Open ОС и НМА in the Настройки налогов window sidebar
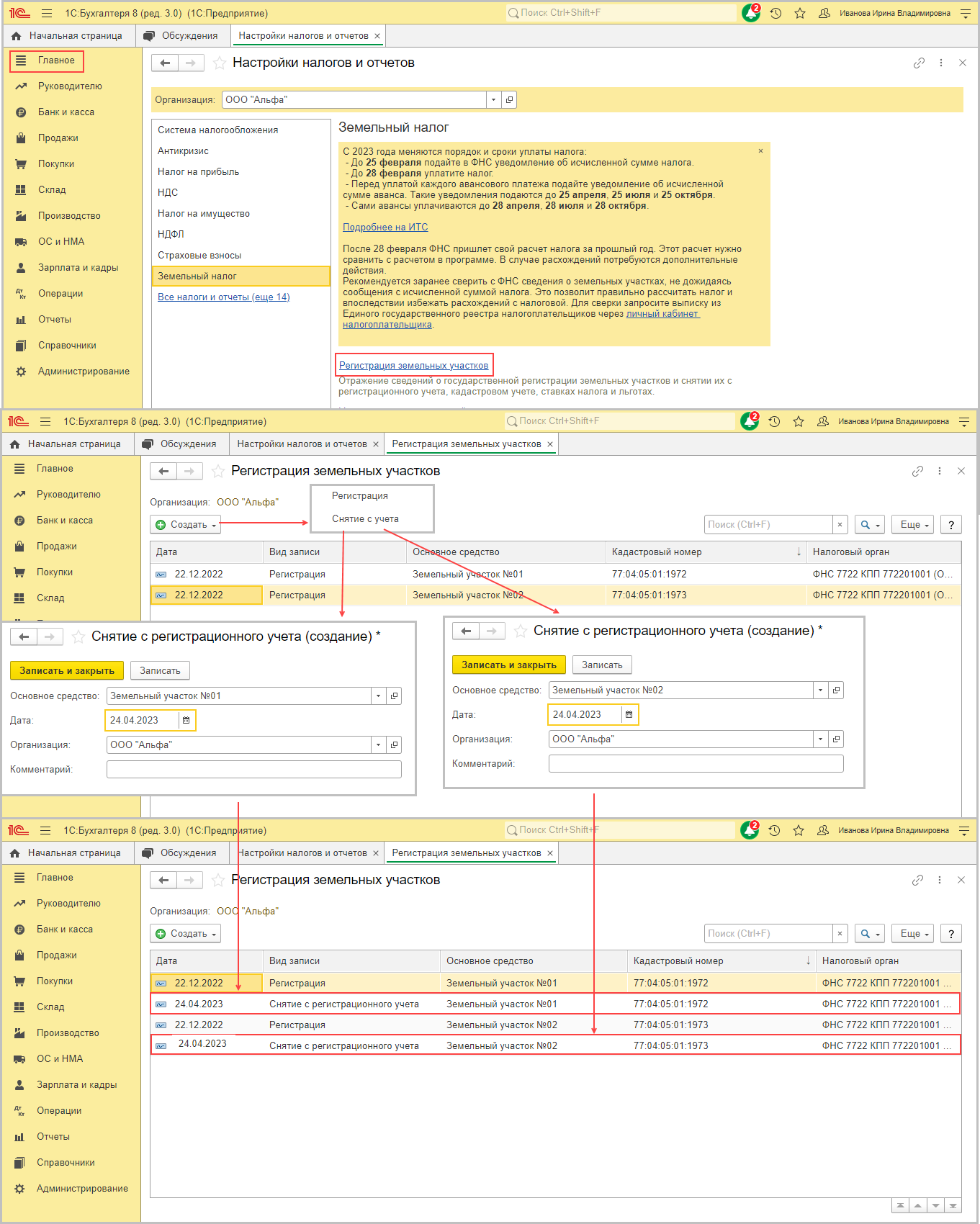The image size is (980, 1224). [x=61, y=242]
